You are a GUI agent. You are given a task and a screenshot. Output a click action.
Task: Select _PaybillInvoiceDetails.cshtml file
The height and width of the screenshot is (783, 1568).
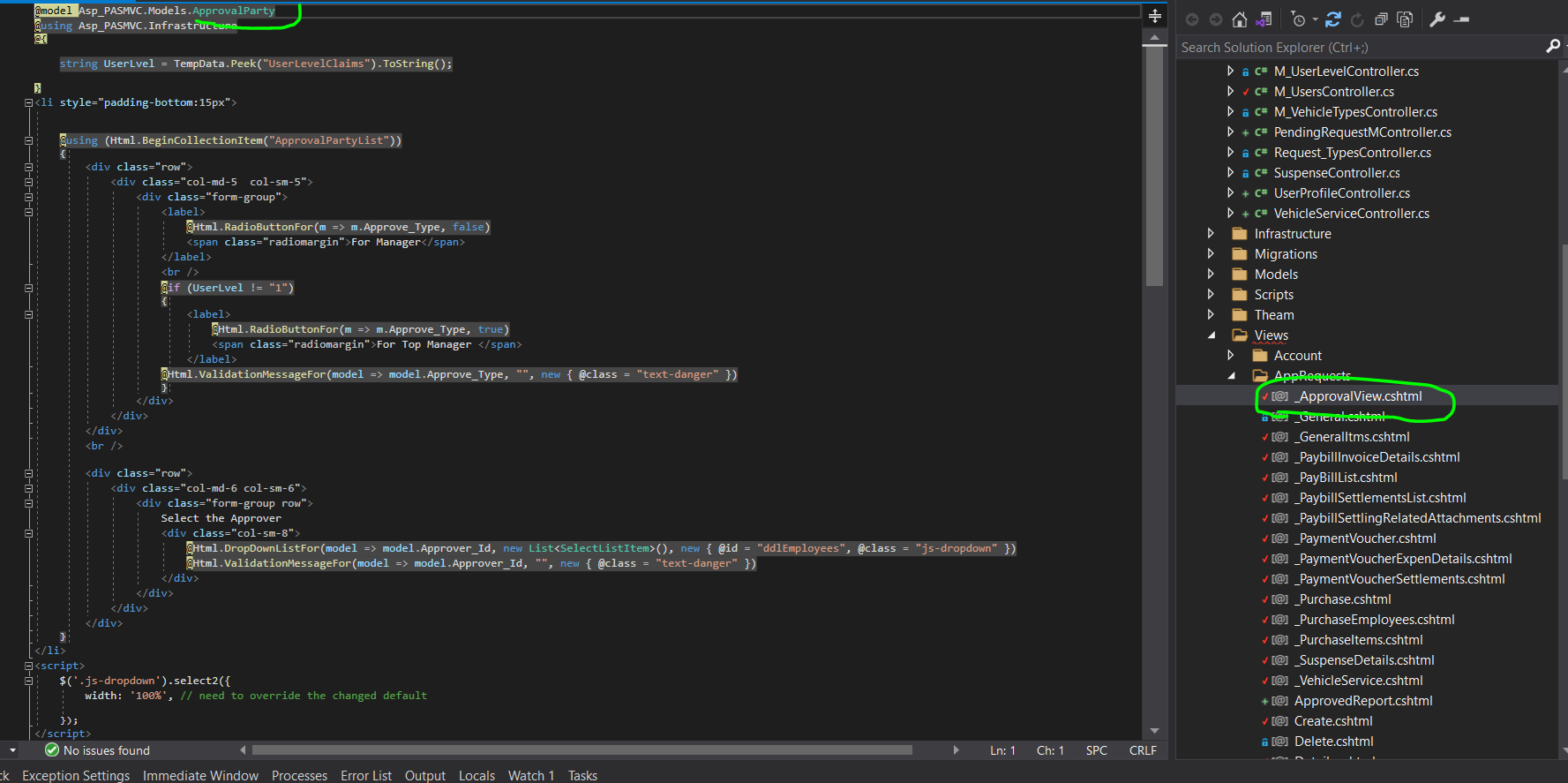point(1377,457)
